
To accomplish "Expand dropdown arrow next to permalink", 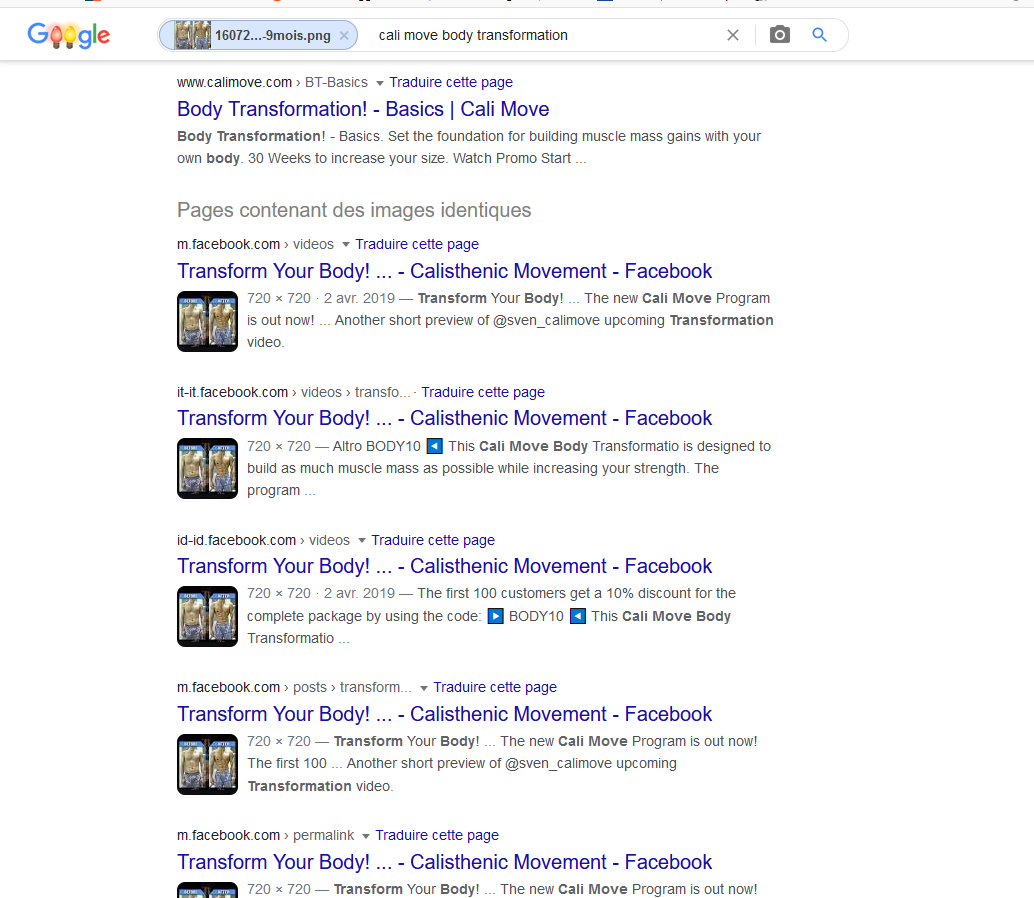I will click(x=365, y=836).
